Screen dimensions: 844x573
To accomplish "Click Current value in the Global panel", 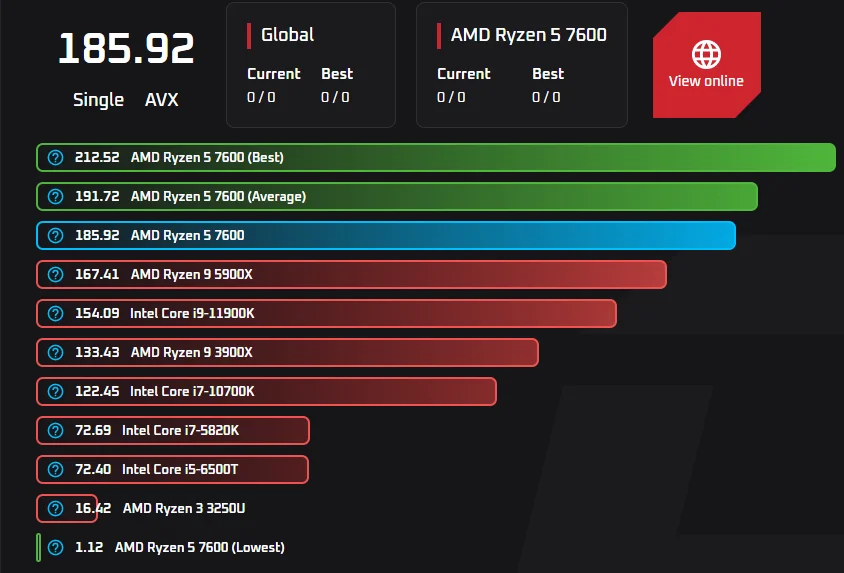I will point(261,97).
